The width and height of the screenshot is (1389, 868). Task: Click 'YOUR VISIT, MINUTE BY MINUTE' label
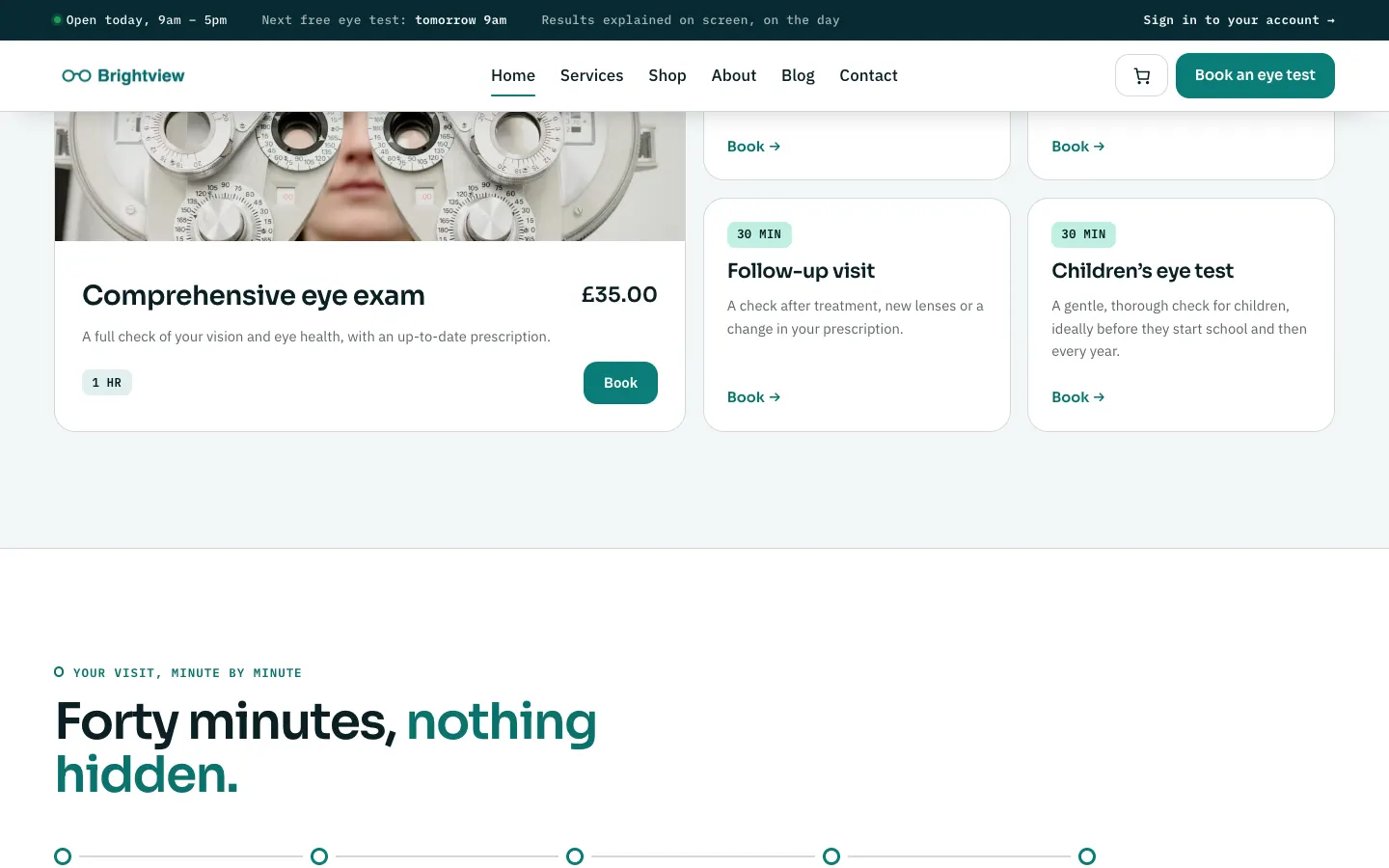point(187,673)
